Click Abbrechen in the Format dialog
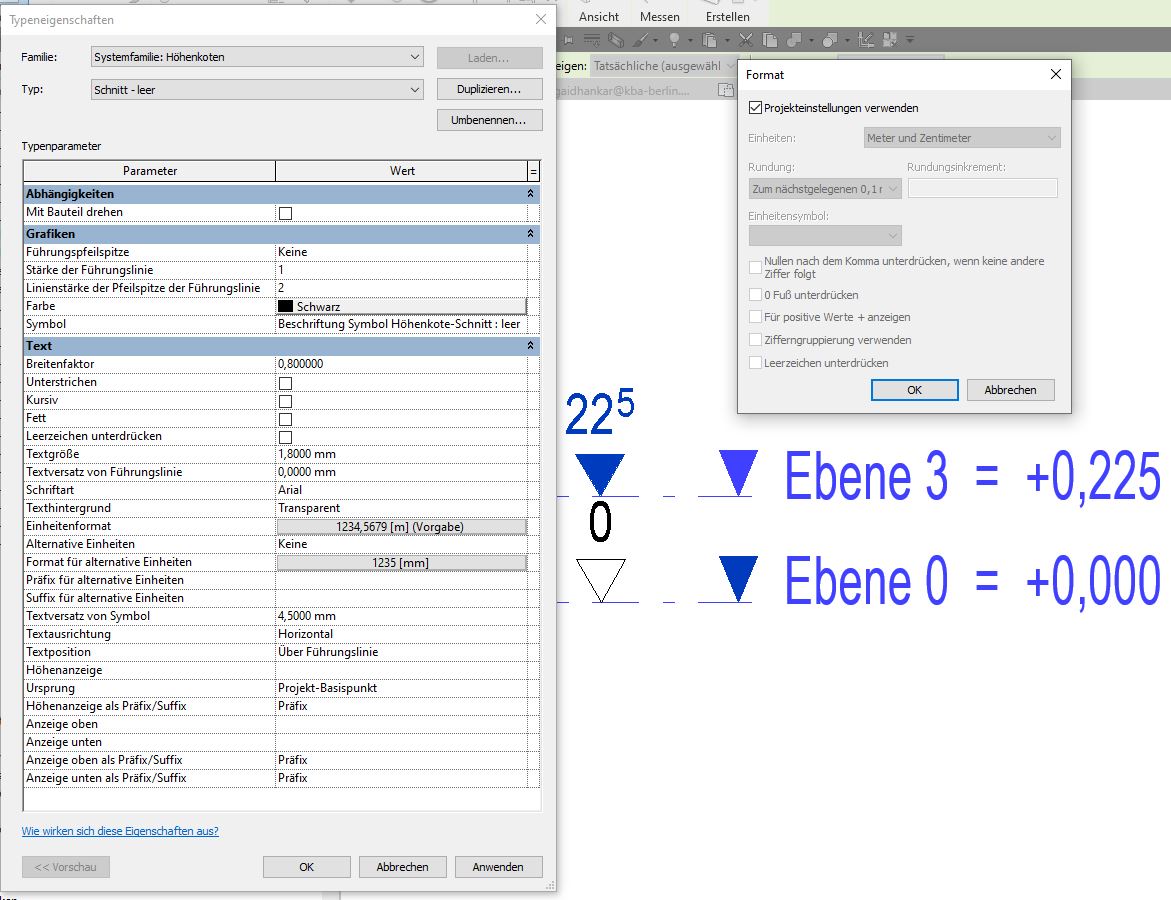The width and height of the screenshot is (1171, 900). [1010, 390]
